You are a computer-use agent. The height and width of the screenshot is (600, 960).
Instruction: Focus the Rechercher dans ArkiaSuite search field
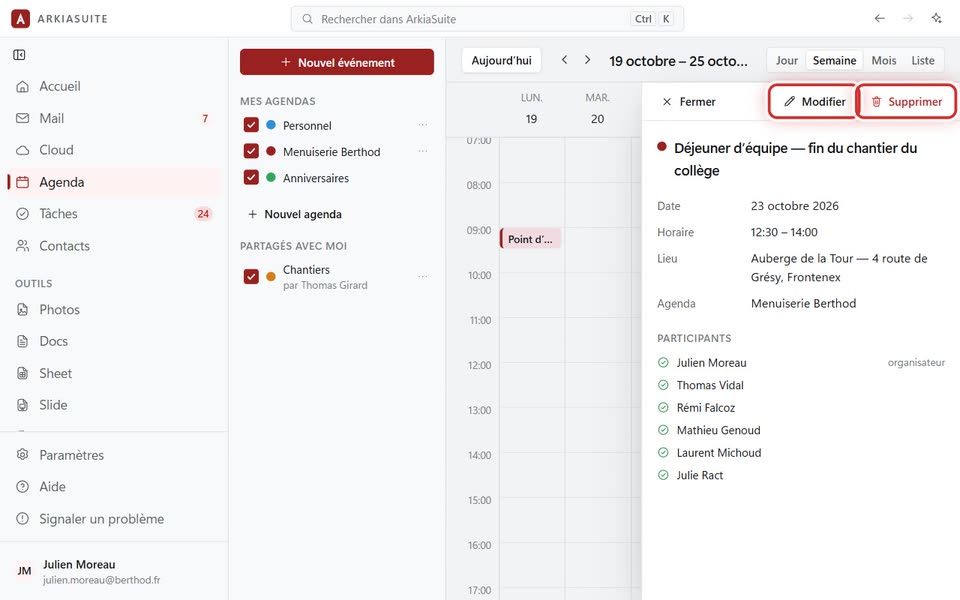(x=487, y=19)
